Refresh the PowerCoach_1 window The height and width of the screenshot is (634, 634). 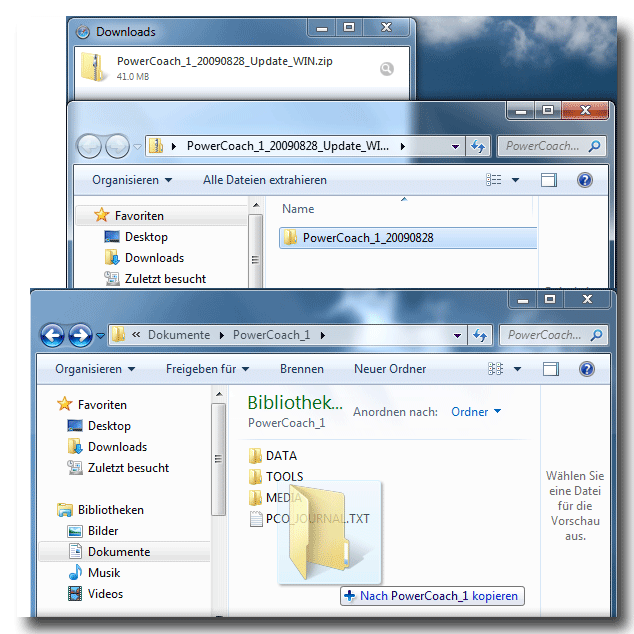(480, 335)
